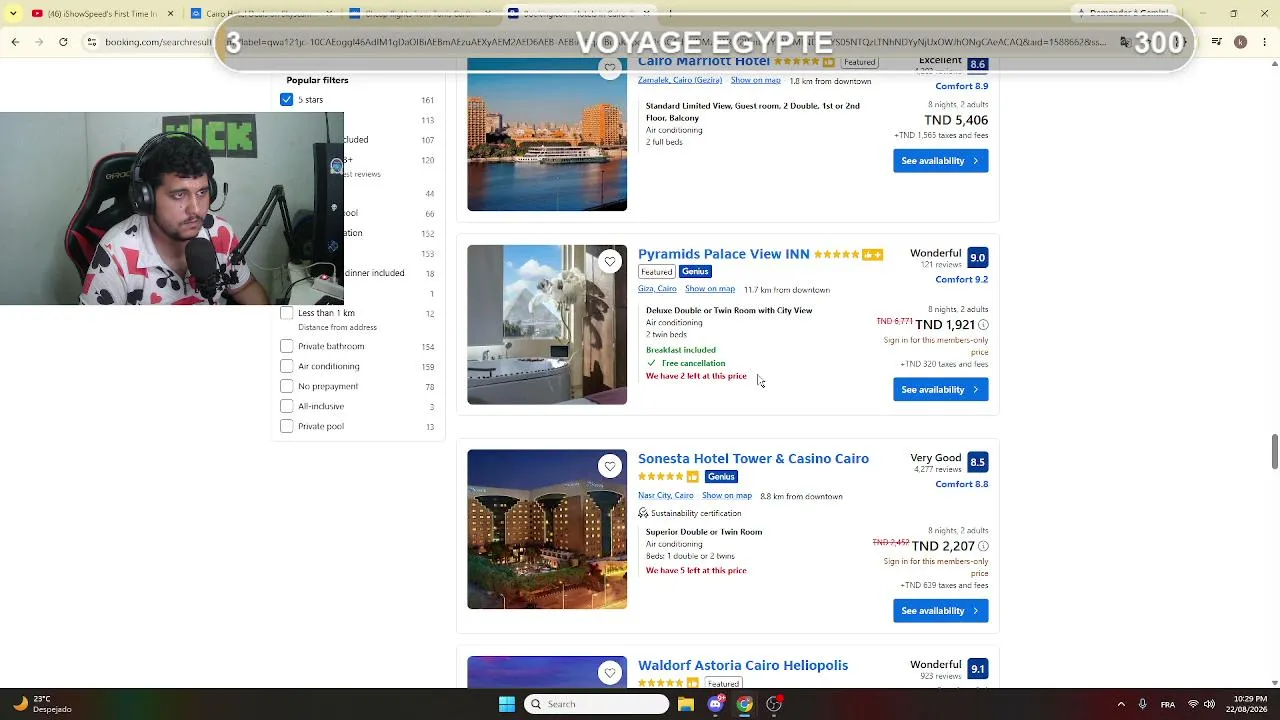Click the "We have 2 left at this price" text

(696, 376)
